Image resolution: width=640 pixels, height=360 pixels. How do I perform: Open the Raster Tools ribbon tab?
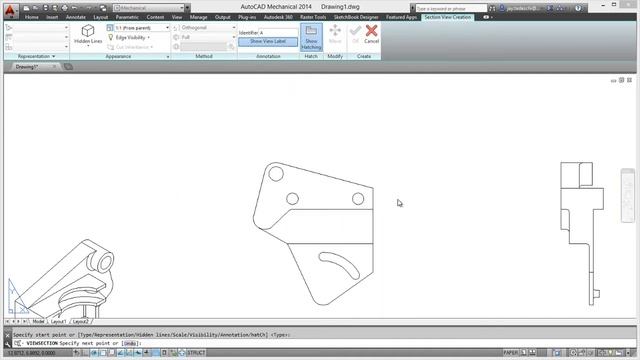tap(313, 17)
